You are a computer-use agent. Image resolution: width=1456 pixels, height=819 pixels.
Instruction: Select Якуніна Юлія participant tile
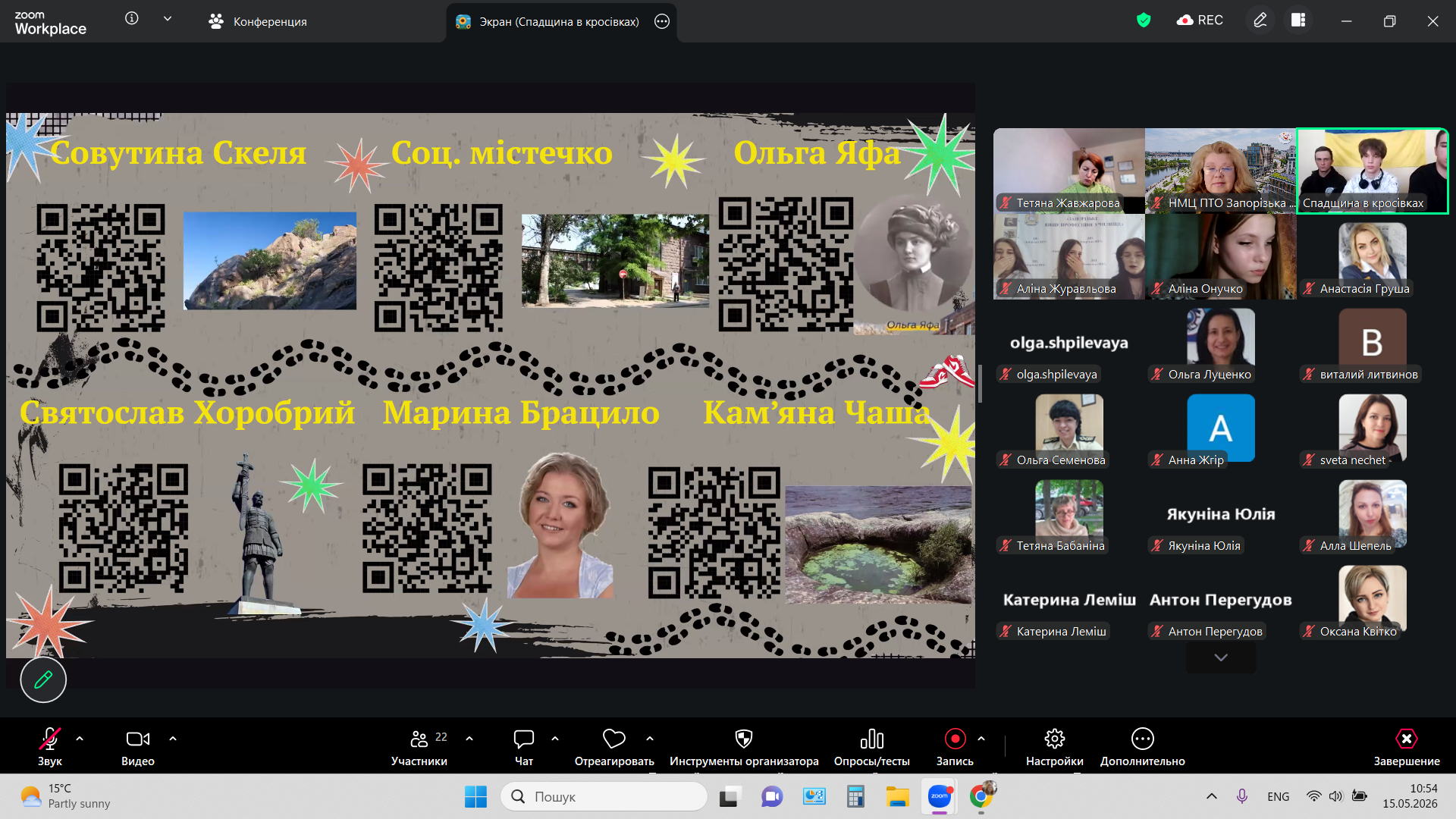click(1220, 513)
